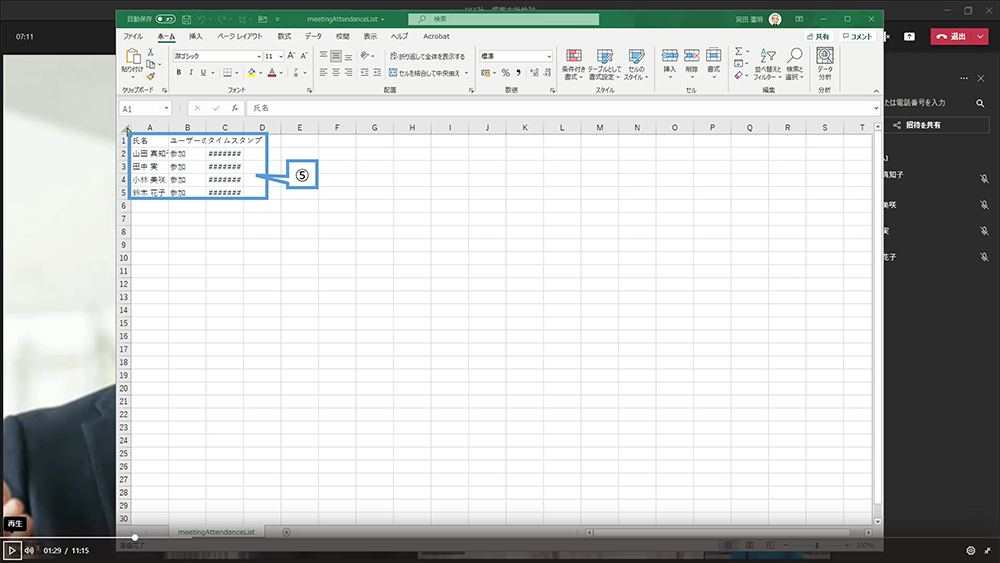Screen dimensions: 1000x563
Task: Click the video progress bar handle
Action: 135,537
